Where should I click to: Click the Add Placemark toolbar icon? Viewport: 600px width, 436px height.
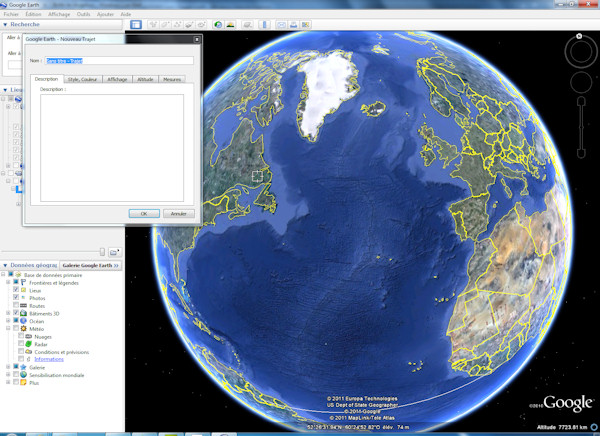tap(153, 25)
